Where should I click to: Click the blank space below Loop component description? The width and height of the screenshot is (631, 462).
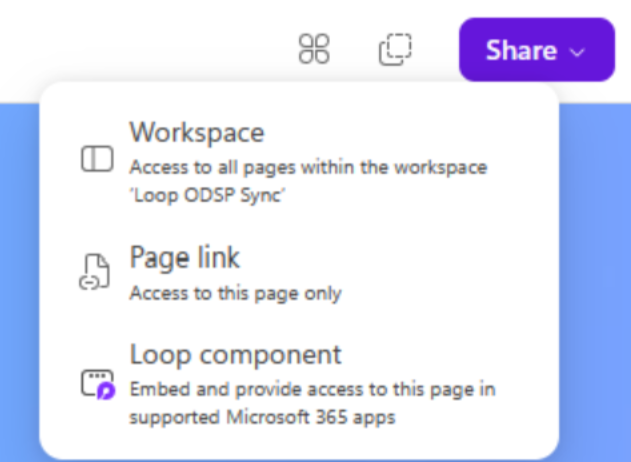point(300,443)
